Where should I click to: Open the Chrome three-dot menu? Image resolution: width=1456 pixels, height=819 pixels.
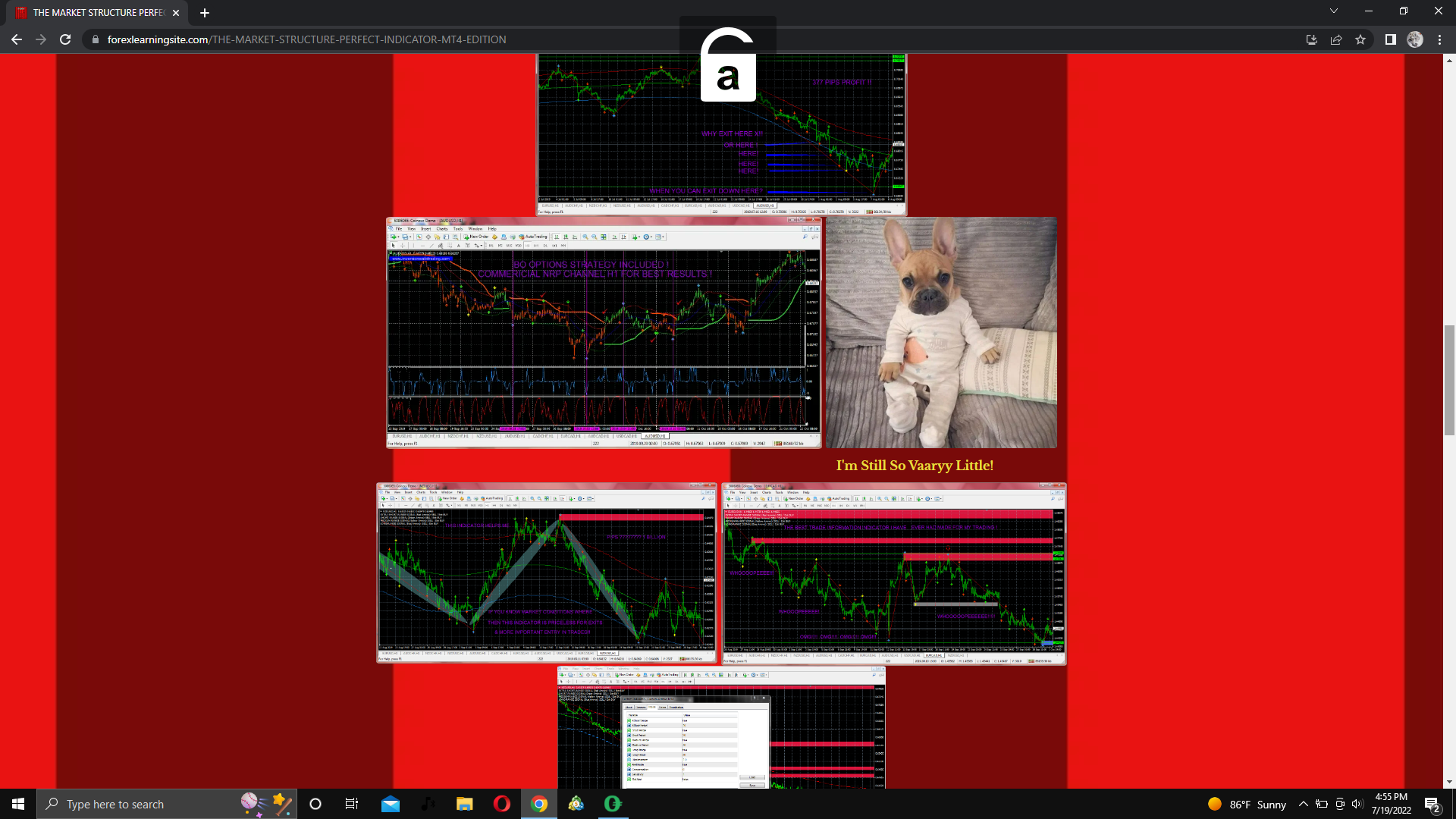click(x=1439, y=39)
